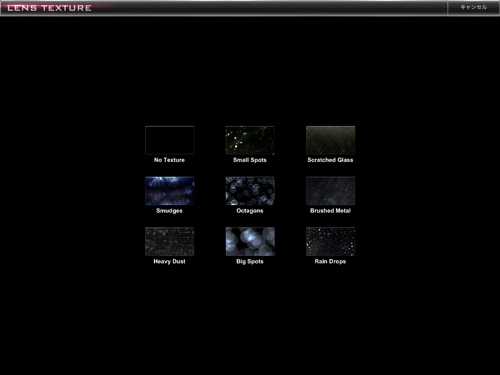Choose the Small Spots texture thumbnail
The height and width of the screenshot is (375, 500).
pyautogui.click(x=250, y=140)
